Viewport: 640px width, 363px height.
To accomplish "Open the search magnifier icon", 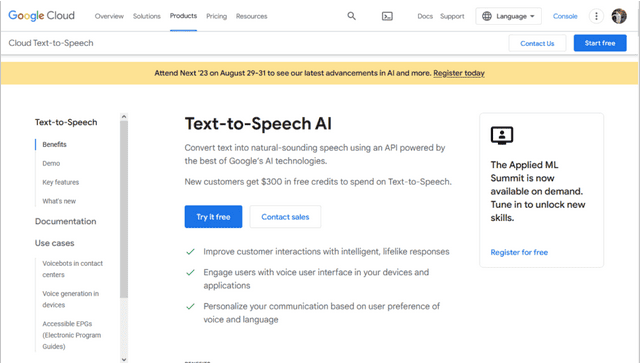I will pyautogui.click(x=351, y=16).
